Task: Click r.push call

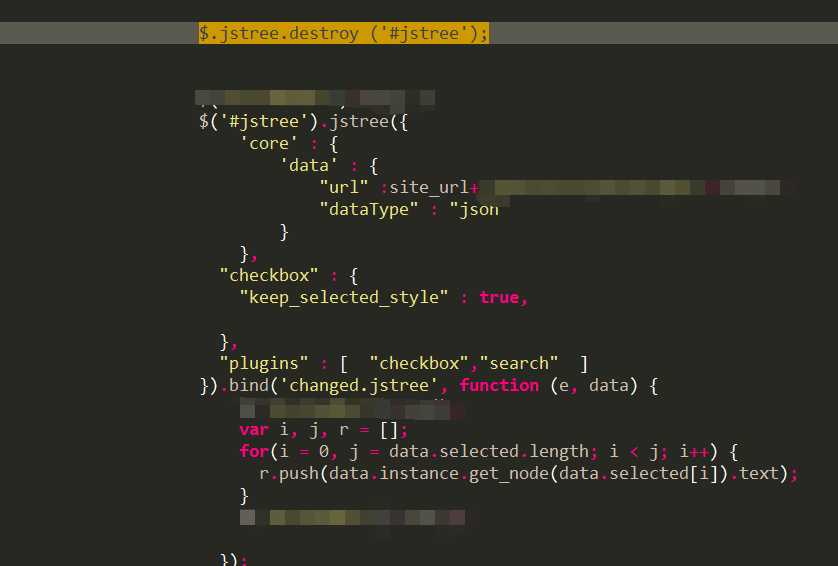Action: pyautogui.click(x=289, y=474)
